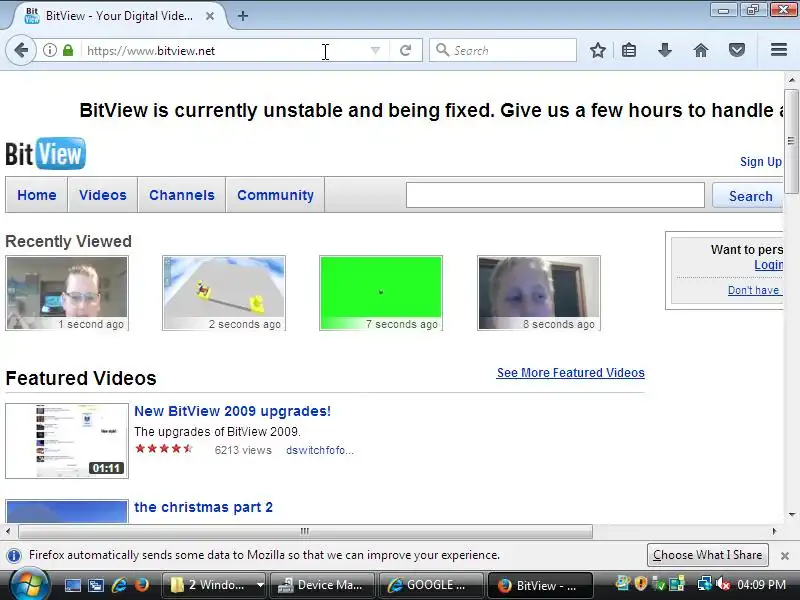Open the New BitView 2009 upgrades thumbnail
This screenshot has width=800, height=600.
pyautogui.click(x=67, y=441)
